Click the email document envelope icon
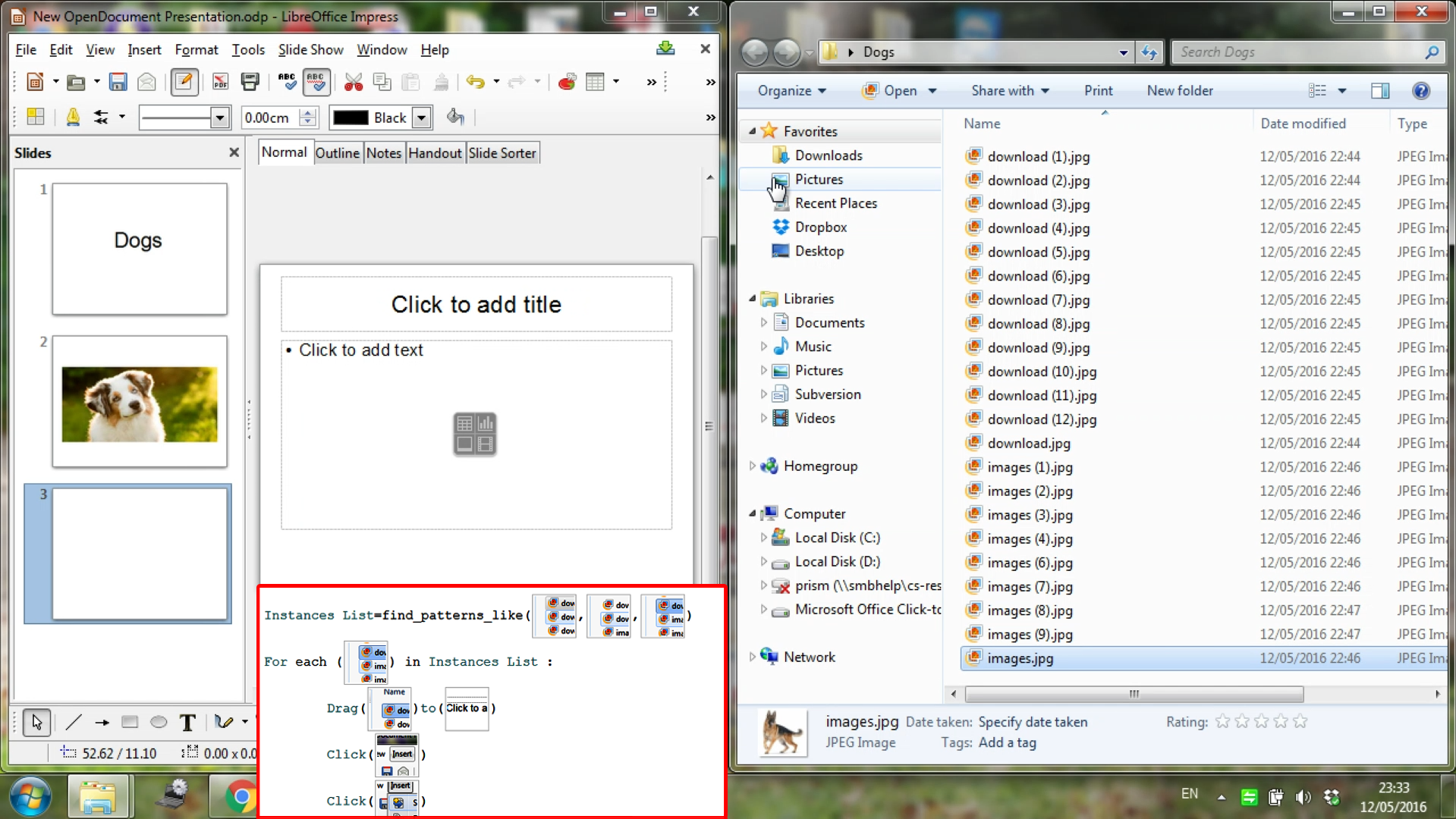This screenshot has width=1456, height=819. click(x=146, y=82)
